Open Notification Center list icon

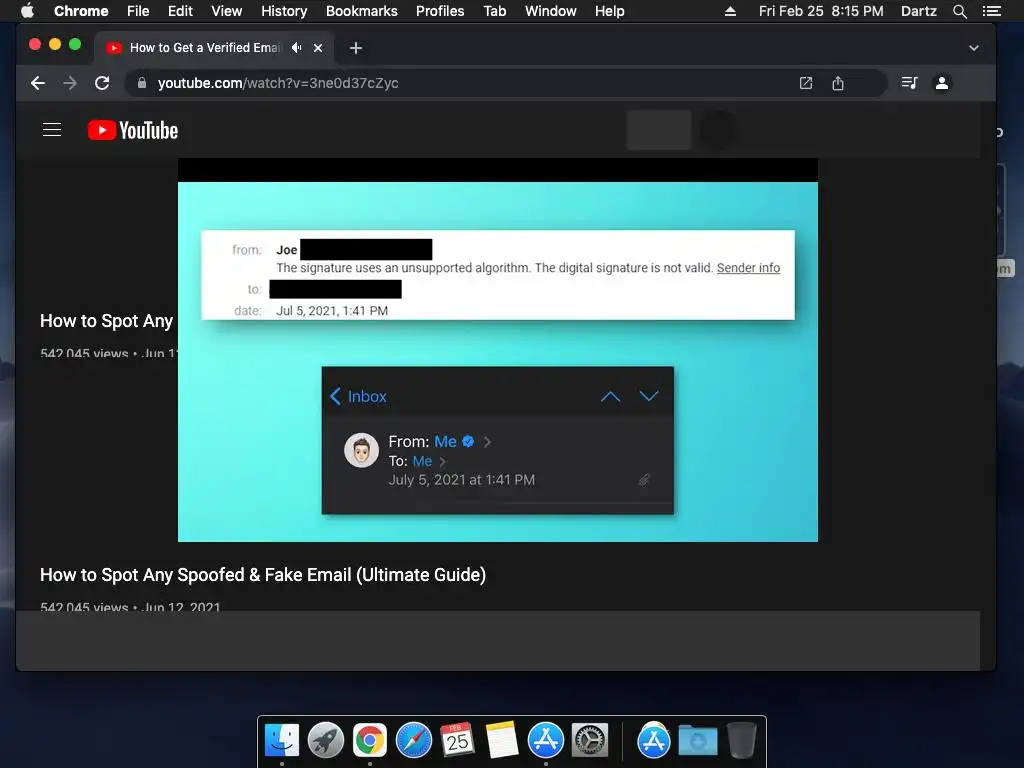pyautogui.click(x=991, y=11)
